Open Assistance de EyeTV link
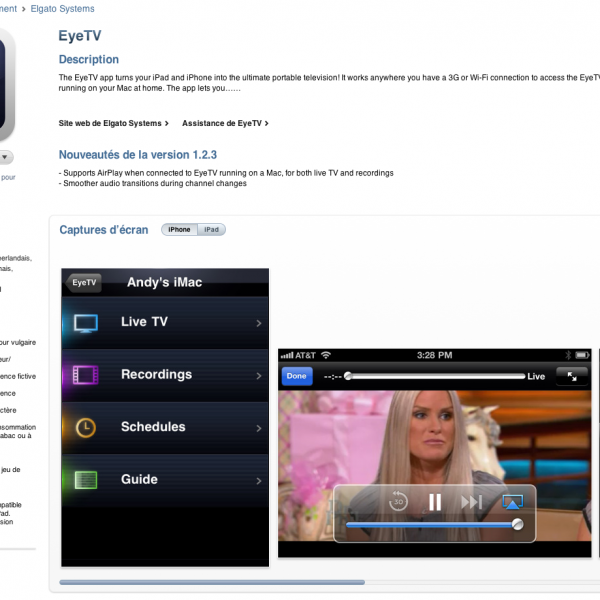 click(x=224, y=123)
